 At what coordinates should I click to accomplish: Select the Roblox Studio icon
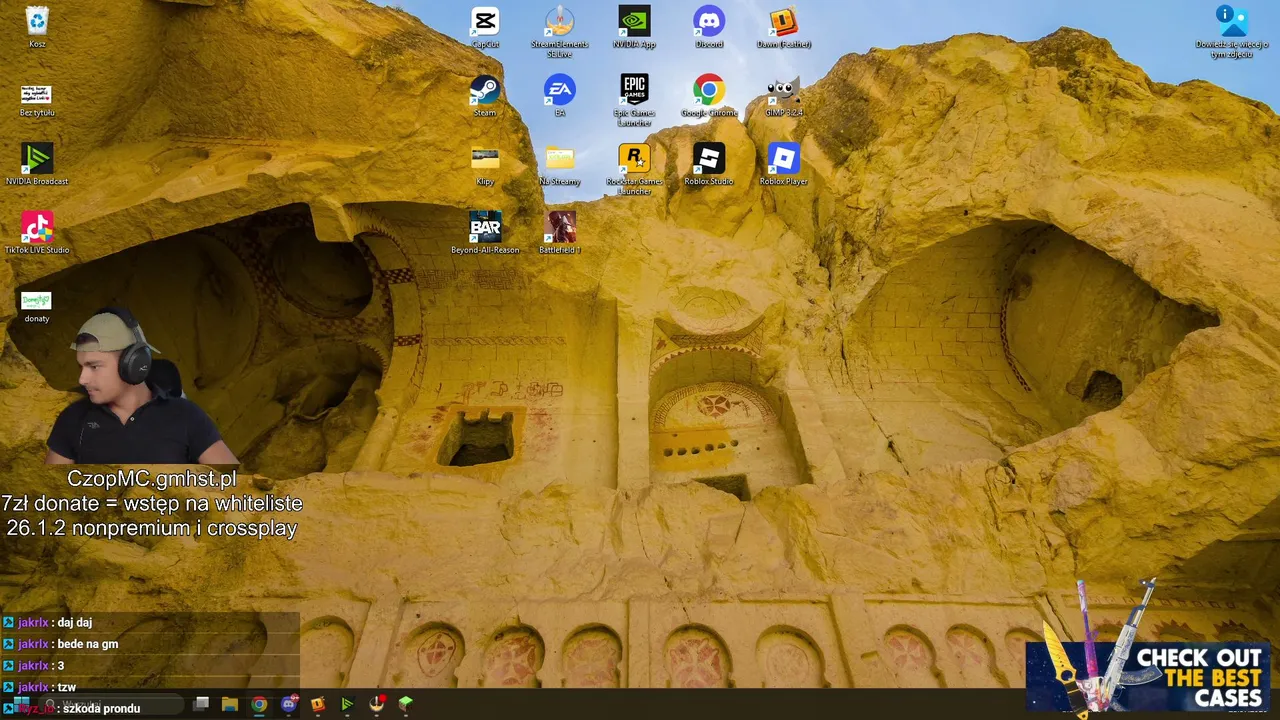tap(709, 163)
